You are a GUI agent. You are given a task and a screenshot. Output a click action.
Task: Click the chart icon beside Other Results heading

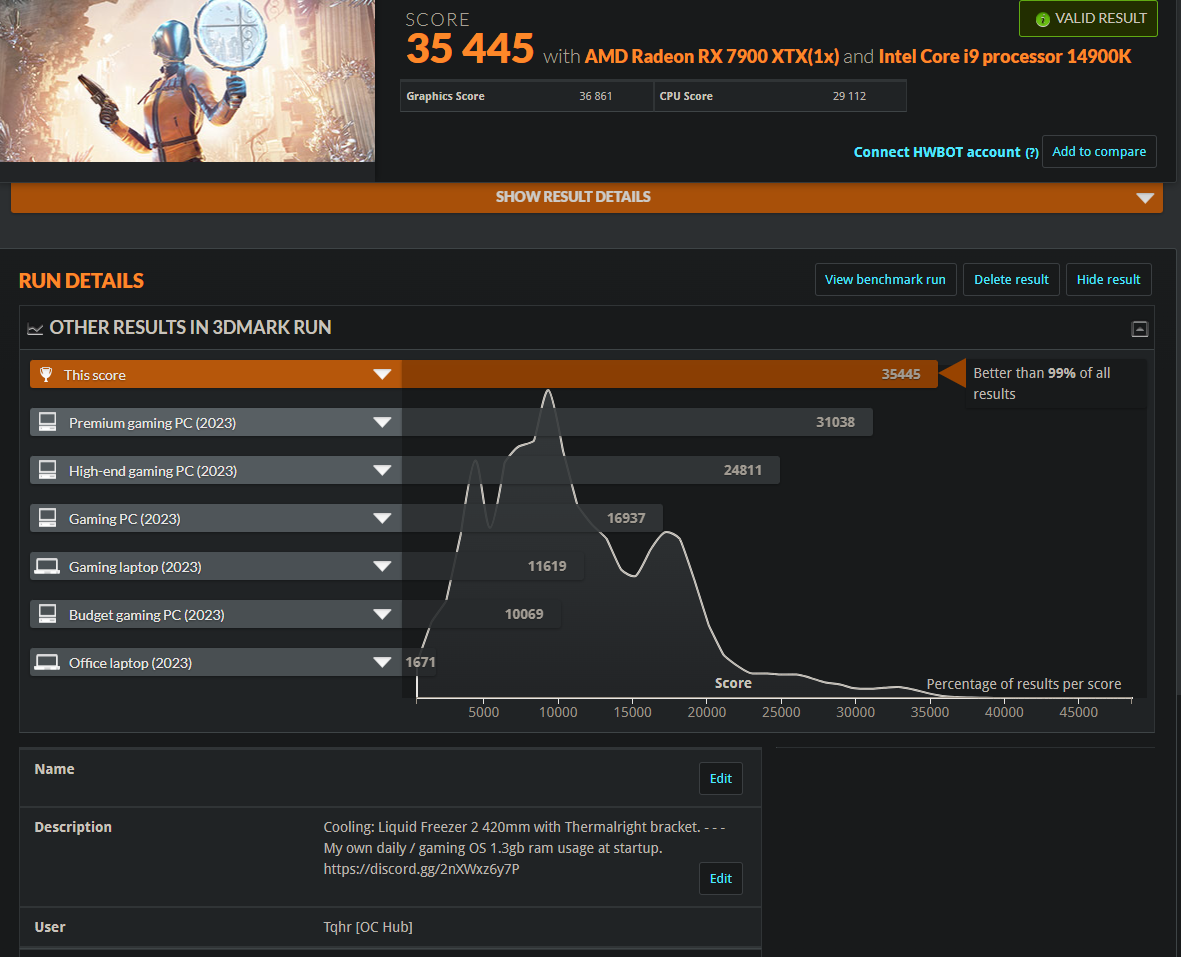(35, 328)
